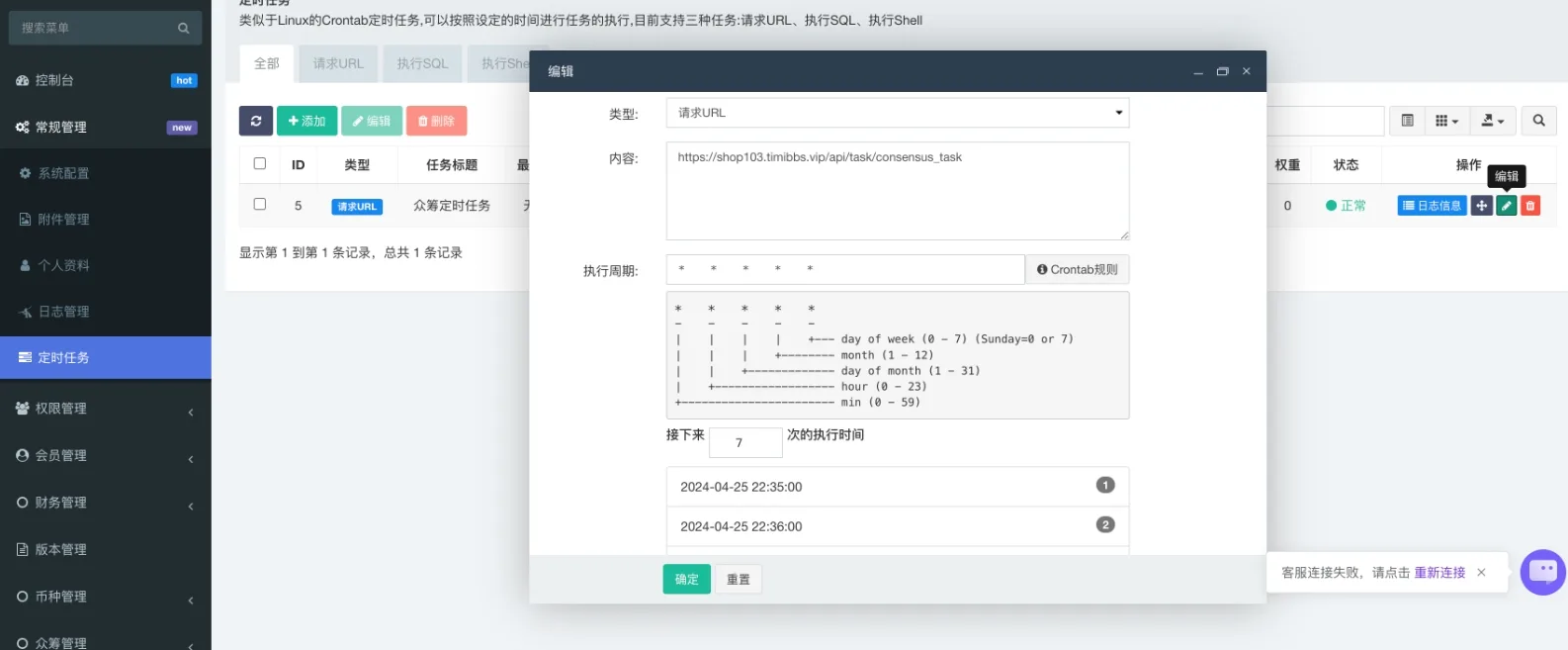Expand 权限管理 in the sidebar
Image resolution: width=1568 pixels, height=650 pixels.
(105, 409)
